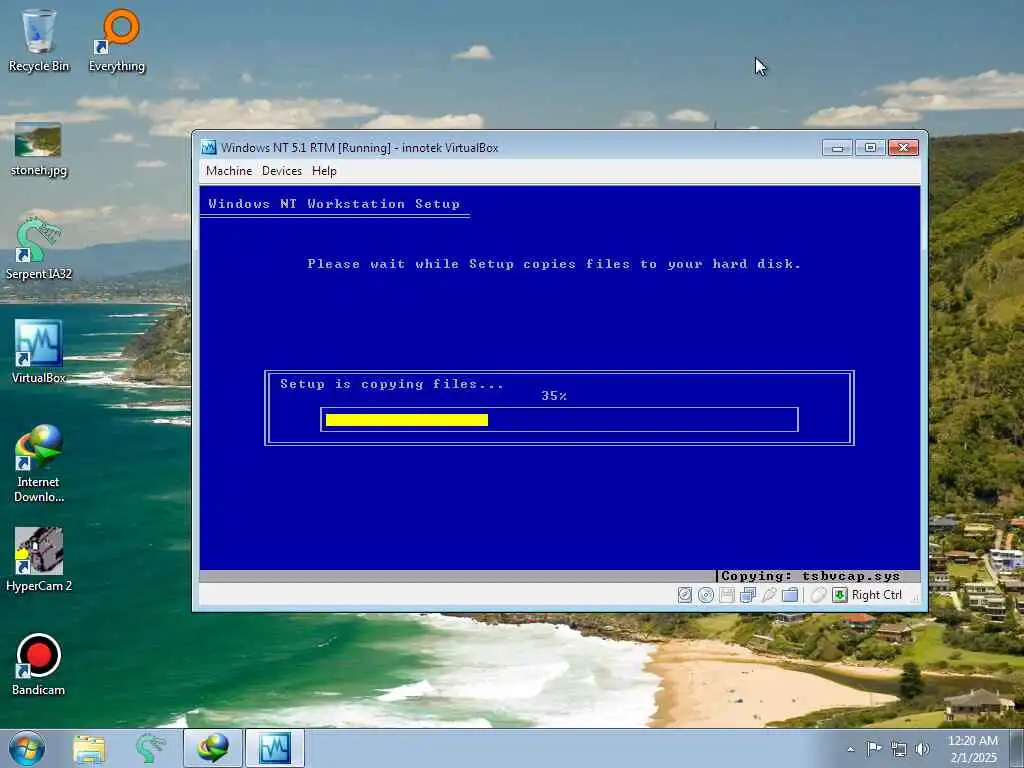The height and width of the screenshot is (768, 1024).
Task: Click 'Please wait while Setup copies files' message
Action: pyautogui.click(x=554, y=264)
